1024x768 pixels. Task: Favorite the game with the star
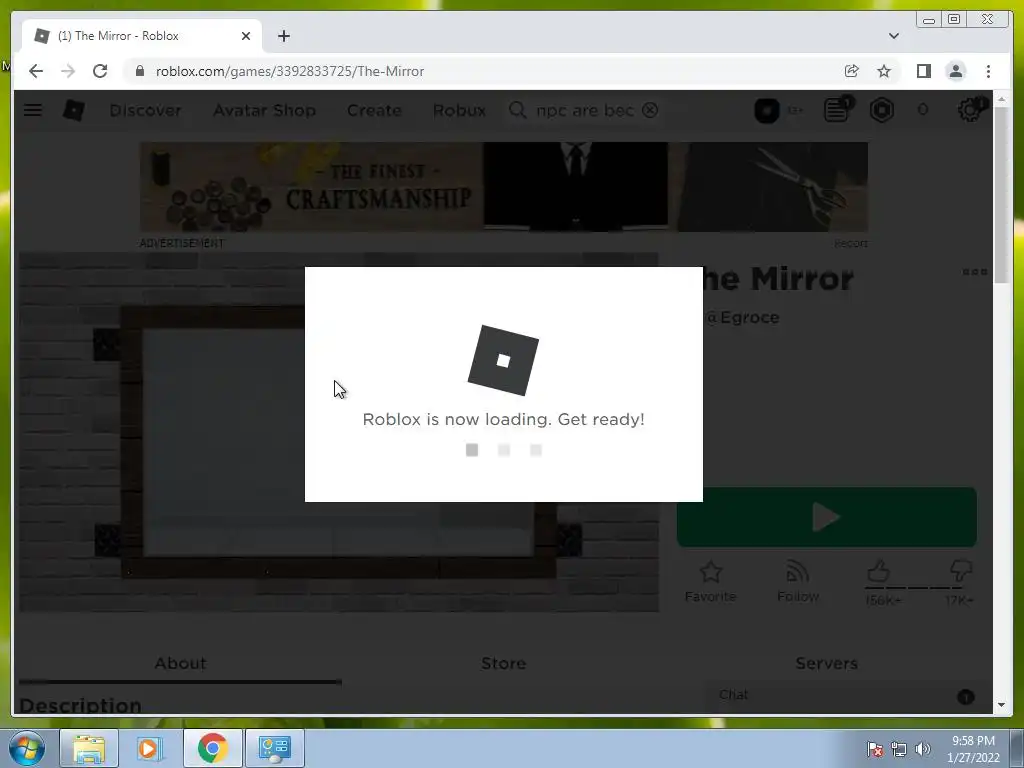click(x=711, y=582)
